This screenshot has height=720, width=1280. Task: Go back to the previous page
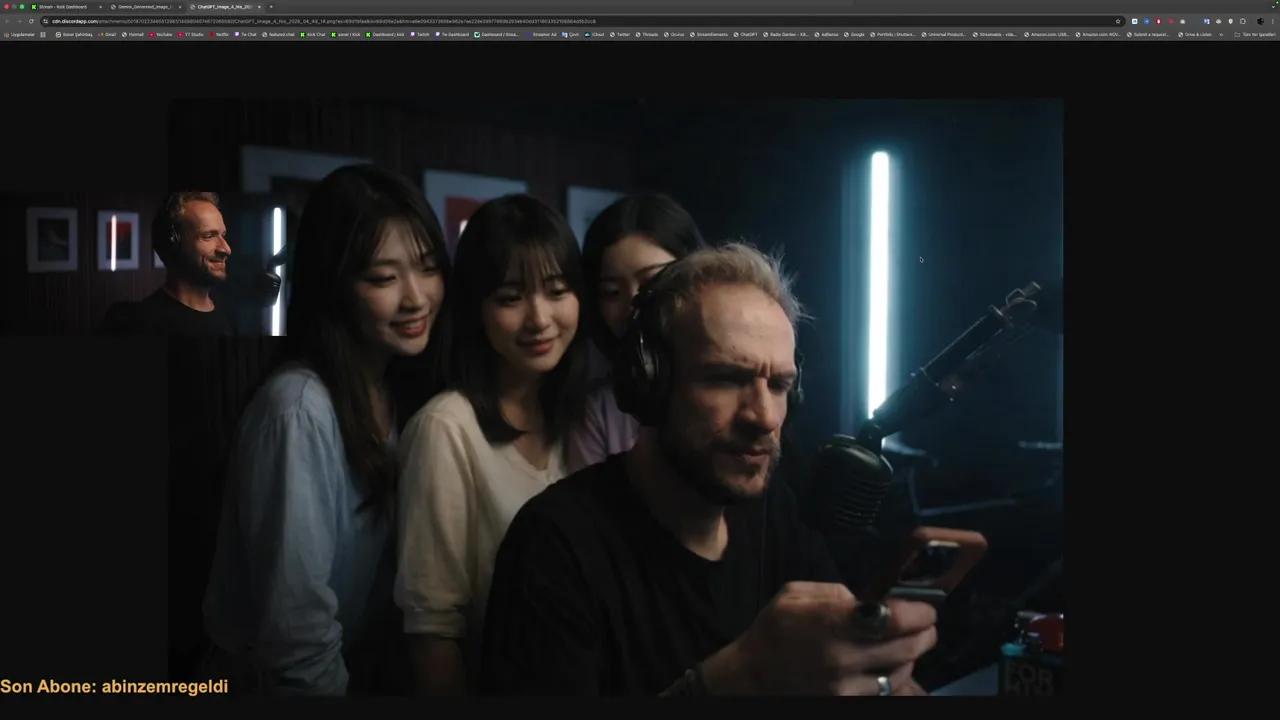pos(7,21)
